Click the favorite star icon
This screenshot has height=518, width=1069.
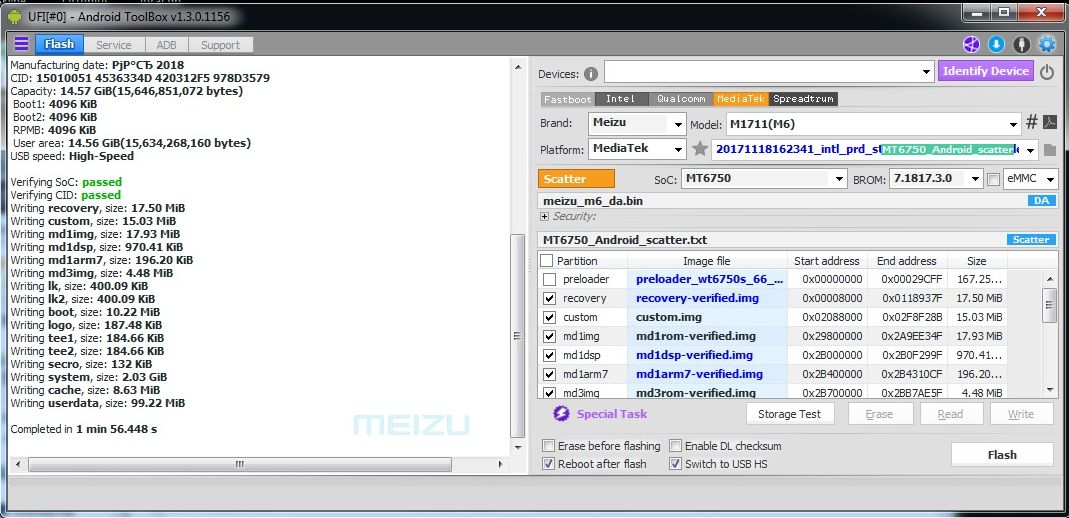(x=699, y=149)
